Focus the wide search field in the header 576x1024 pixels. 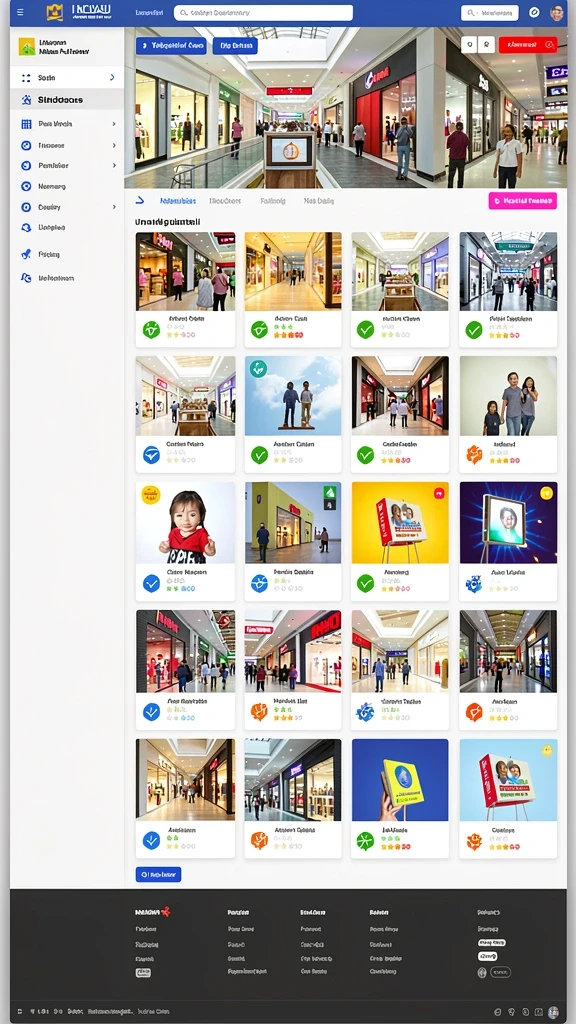(263, 12)
